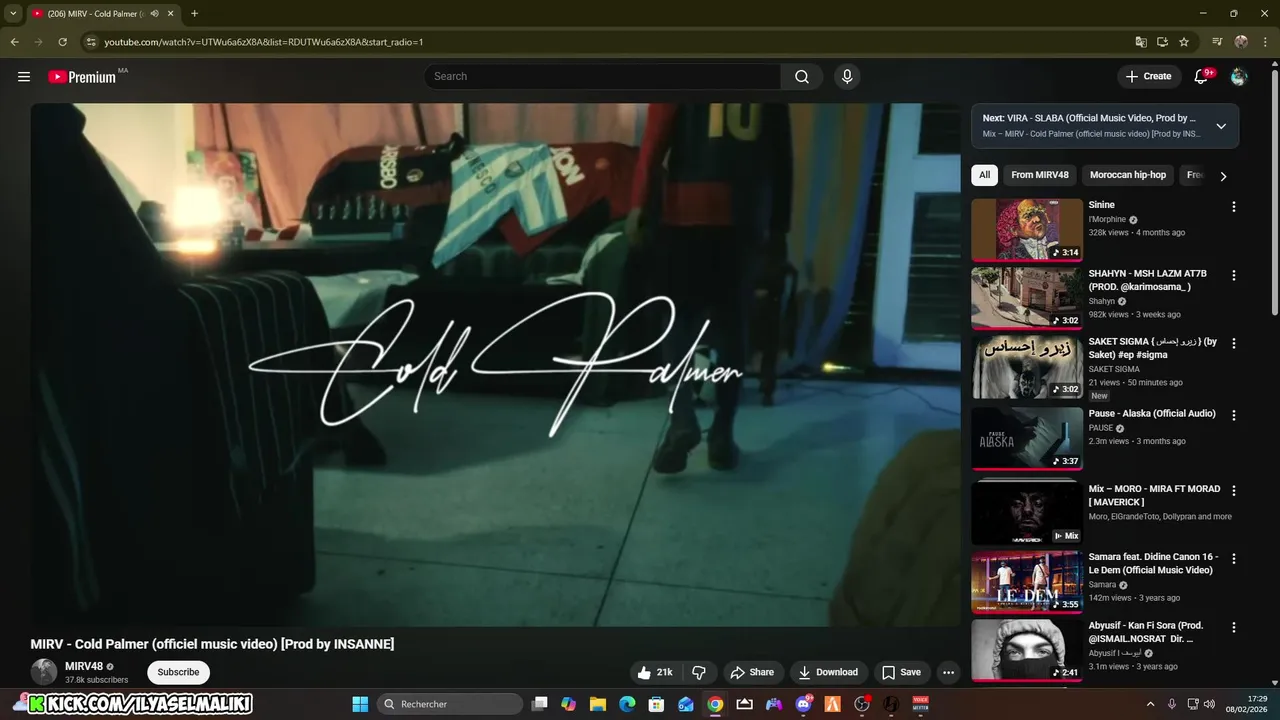Open options for Sinine video
Screen dimensions: 1280x720
(x=1233, y=207)
